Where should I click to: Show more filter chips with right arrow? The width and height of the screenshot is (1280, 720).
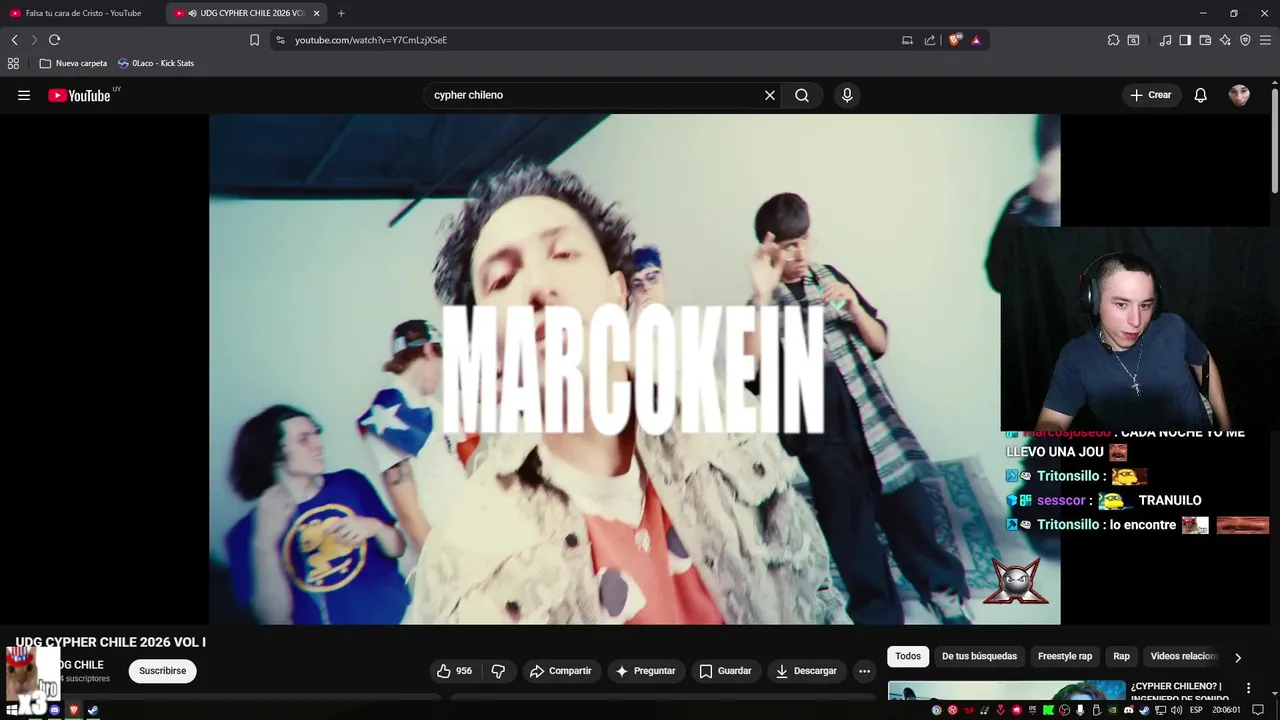coord(1237,657)
